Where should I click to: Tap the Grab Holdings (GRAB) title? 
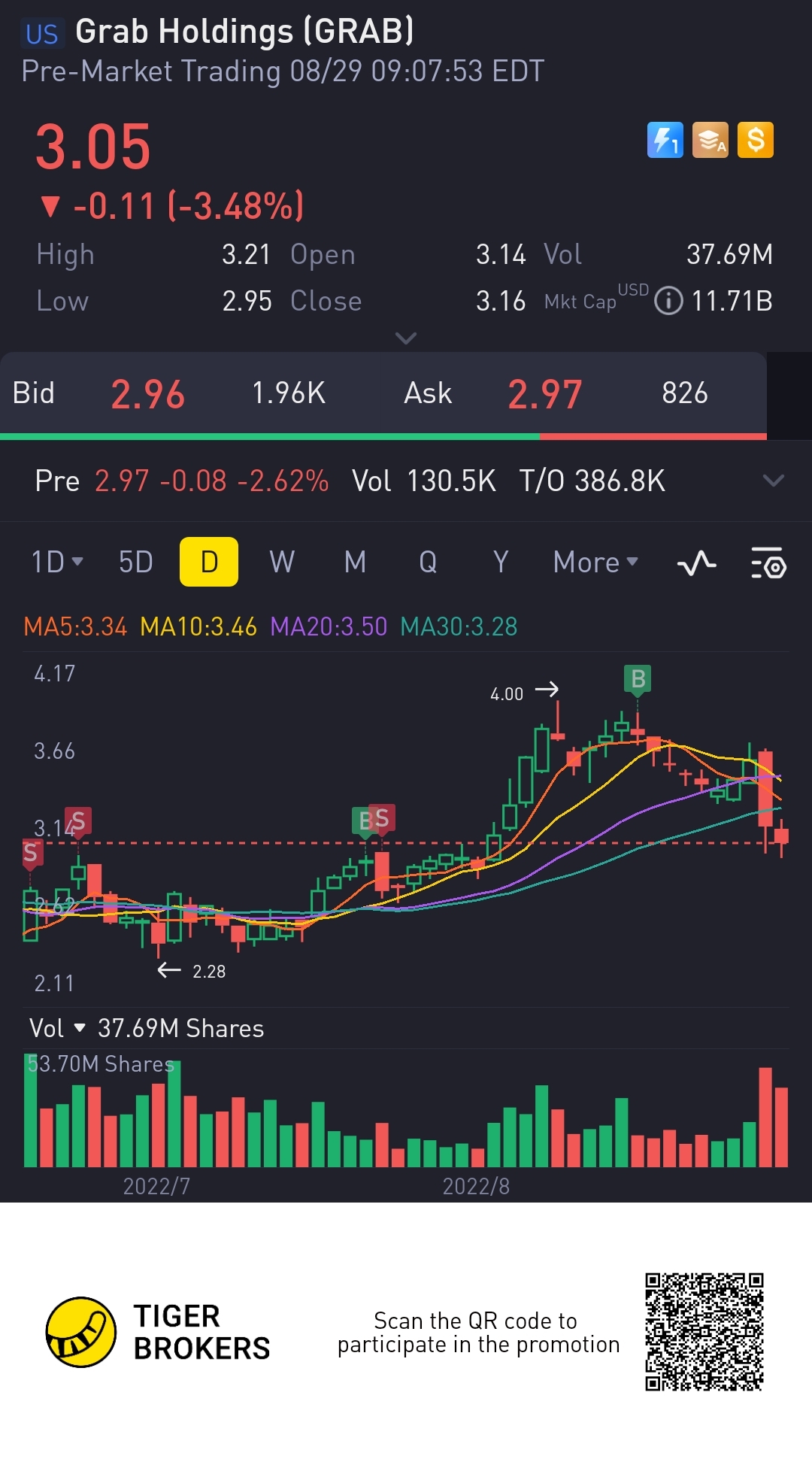[x=245, y=32]
